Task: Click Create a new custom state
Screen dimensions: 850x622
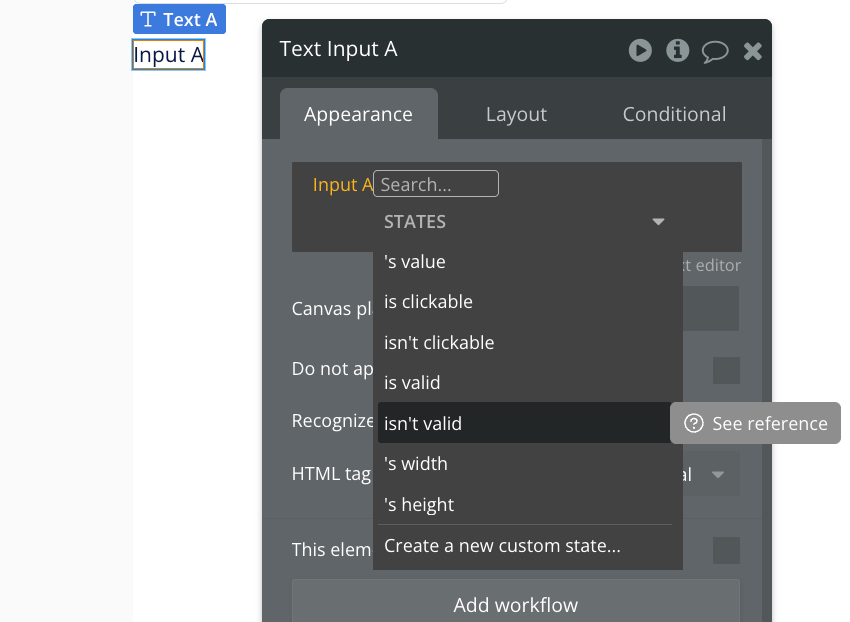Action: 502,546
